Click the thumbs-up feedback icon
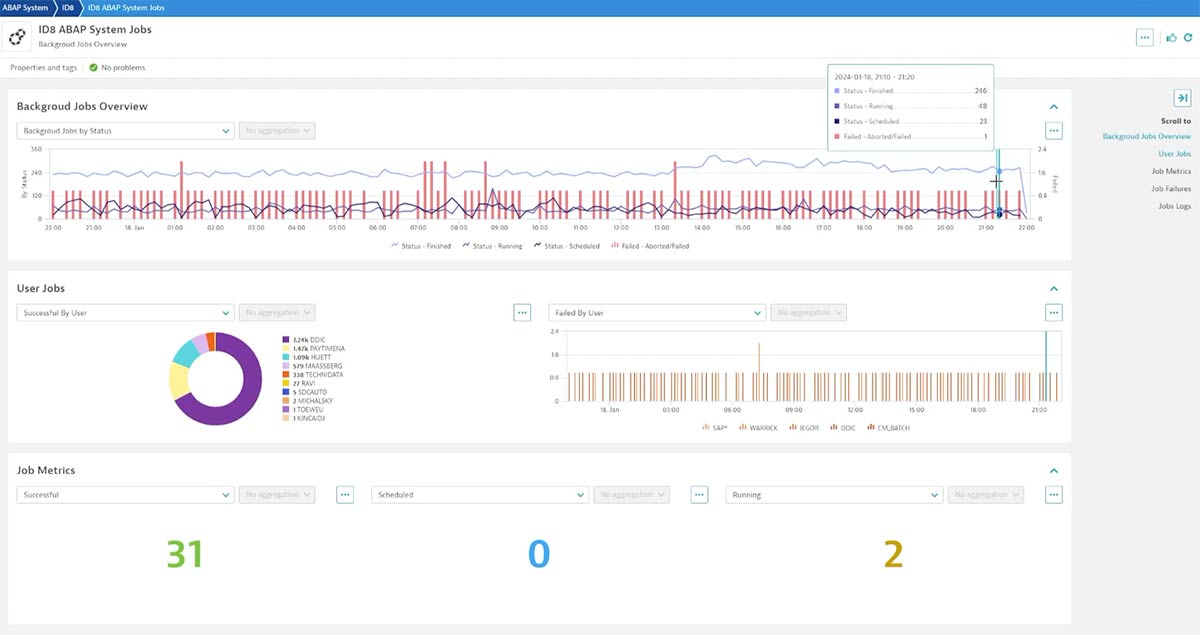Image resolution: width=1200 pixels, height=635 pixels. 1170,37
